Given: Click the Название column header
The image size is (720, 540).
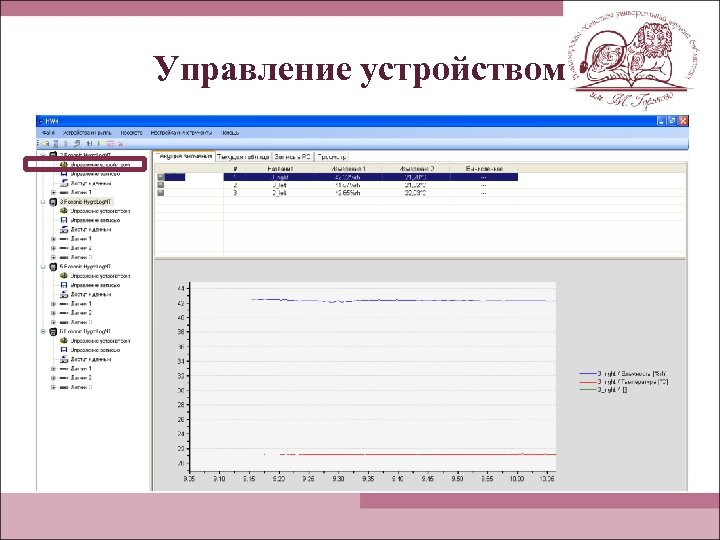Looking at the screenshot, I should 280,169.
